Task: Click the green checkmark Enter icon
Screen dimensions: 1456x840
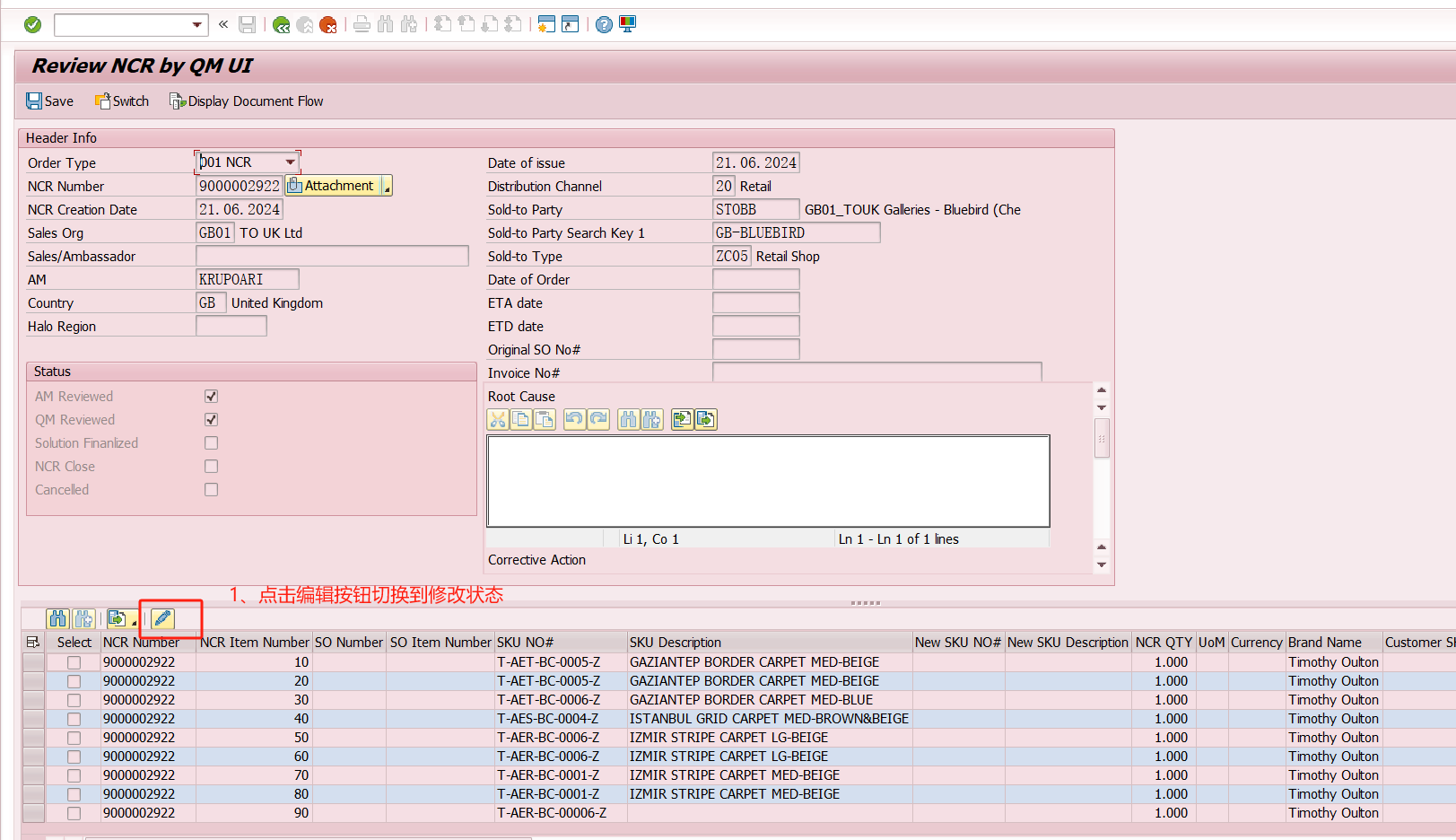Action: click(32, 25)
